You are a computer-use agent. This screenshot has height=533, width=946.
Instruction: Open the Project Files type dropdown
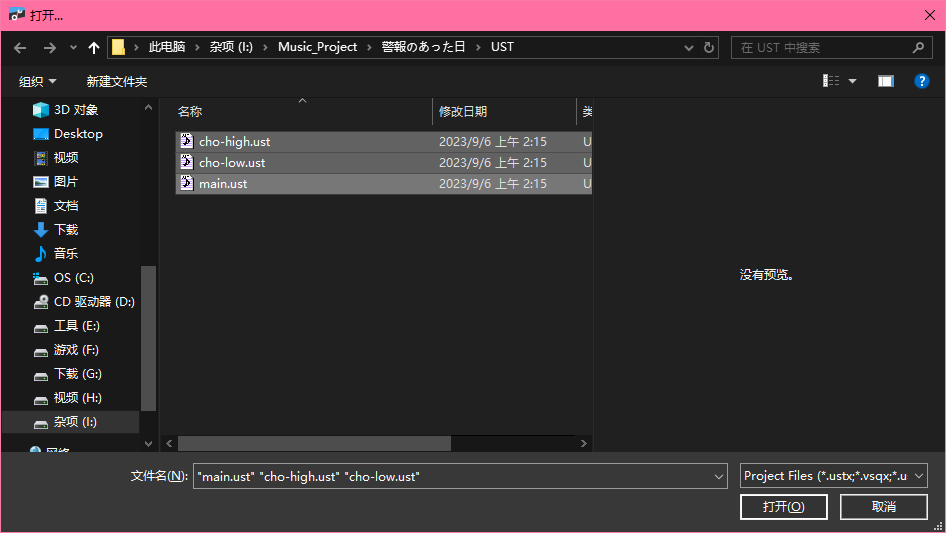tap(834, 477)
